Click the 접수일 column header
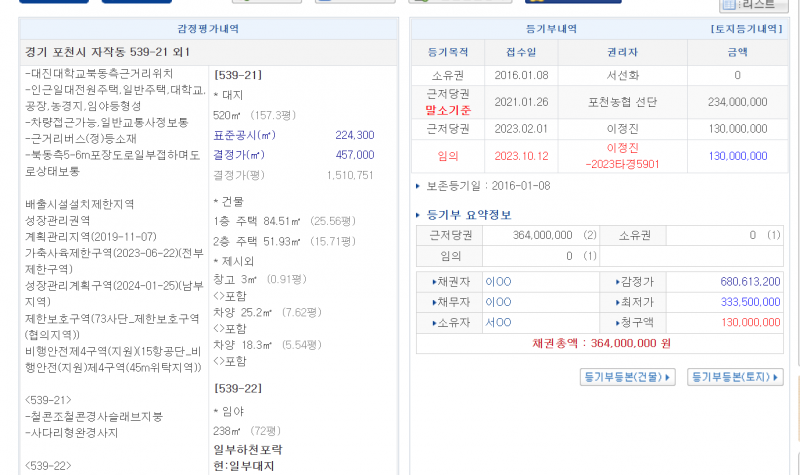This screenshot has width=800, height=475. click(518, 52)
